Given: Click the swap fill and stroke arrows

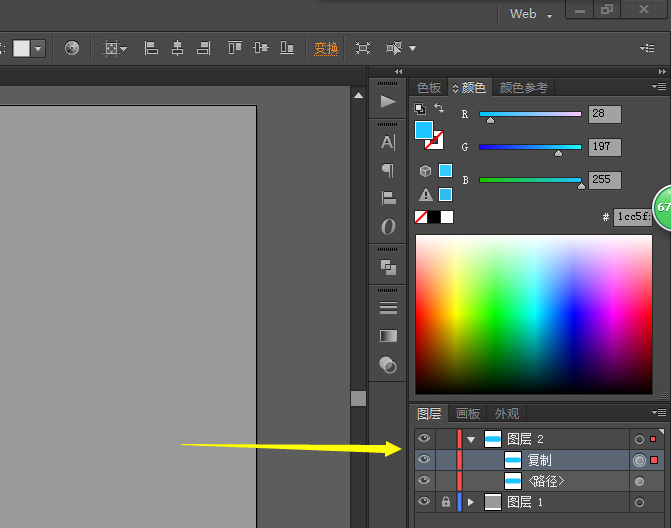Looking at the screenshot, I should pos(439,108).
